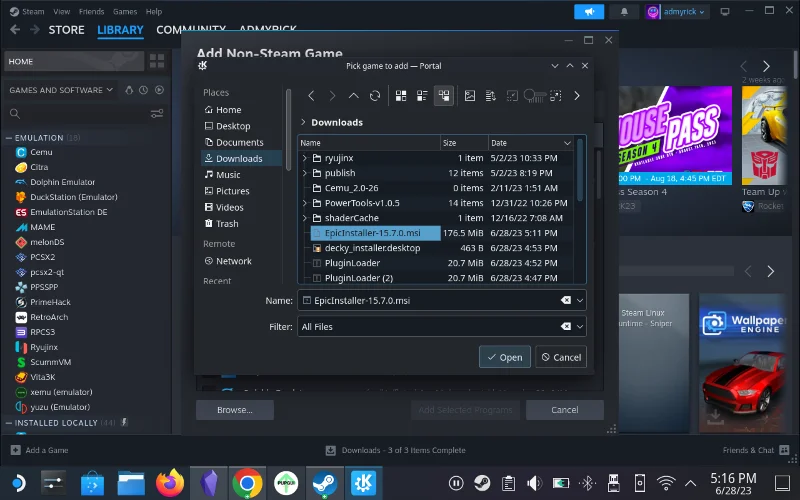Collapse the EMULATION category

pyautogui.click(x=9, y=138)
